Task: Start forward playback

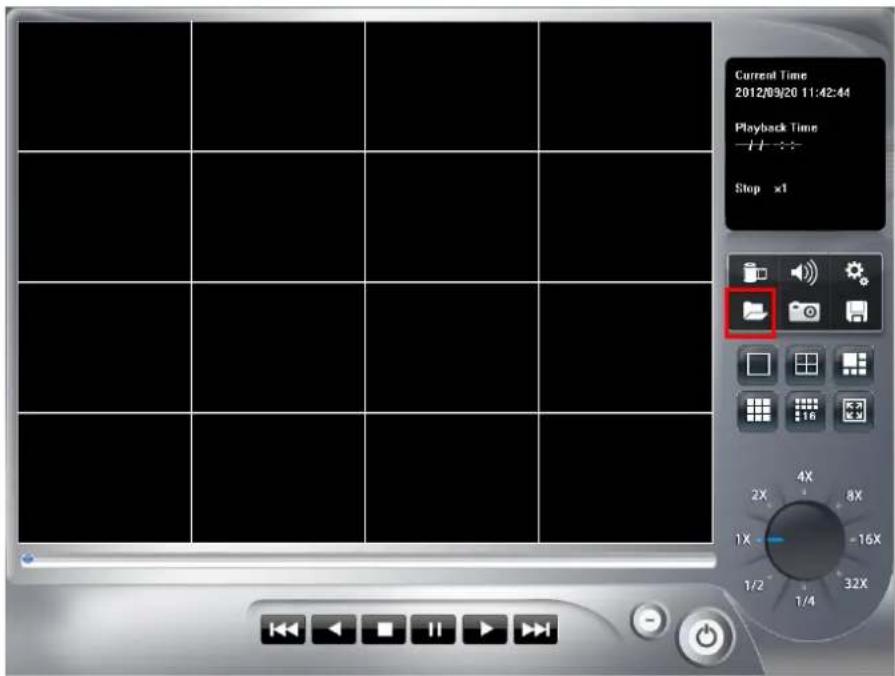Action: [485, 629]
